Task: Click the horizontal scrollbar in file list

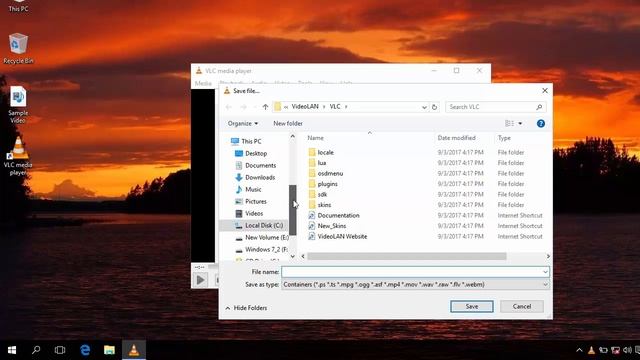Action: click(407, 256)
